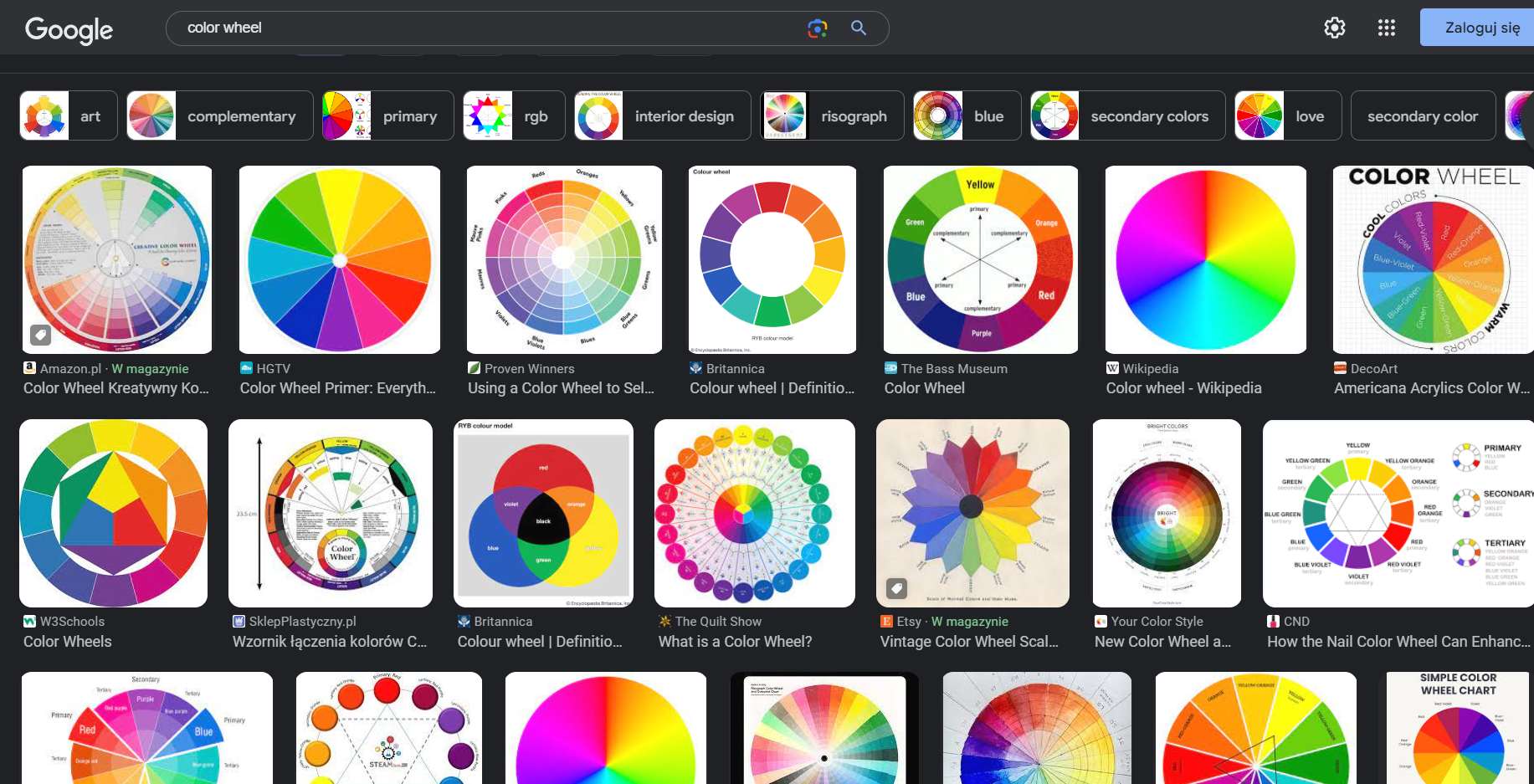
Task: Click the 'Zaloguj się' sign-in button
Action: coord(1479,28)
